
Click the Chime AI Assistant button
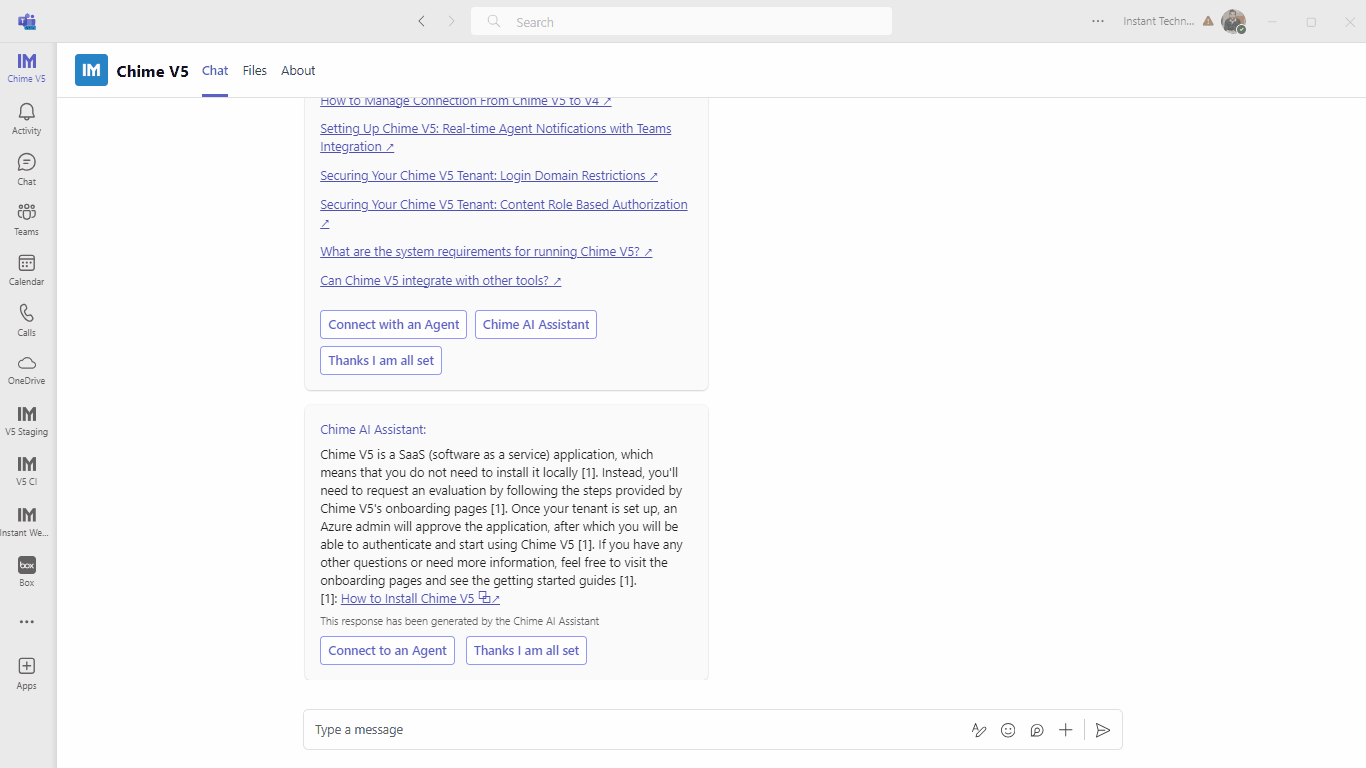coord(536,324)
